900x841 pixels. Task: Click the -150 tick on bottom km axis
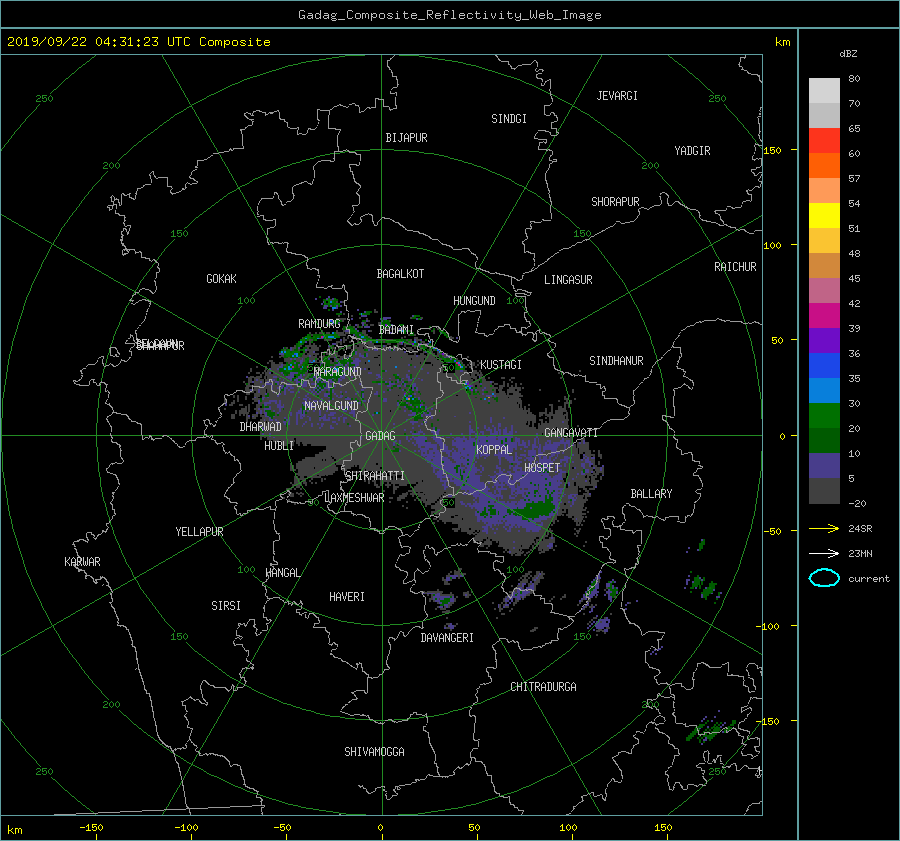pos(91,828)
